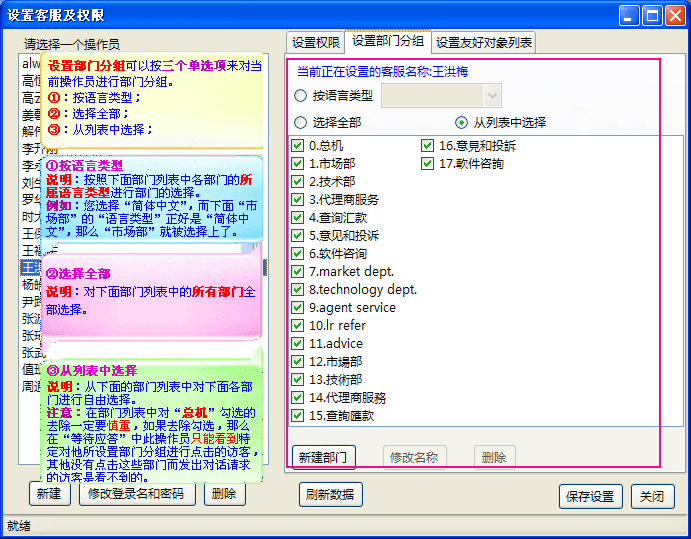Click the 新建部门 button

[x=324, y=457]
